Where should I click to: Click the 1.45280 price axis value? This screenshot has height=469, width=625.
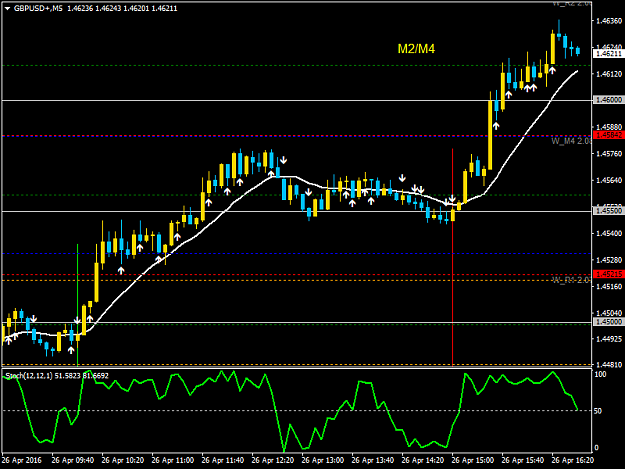pyautogui.click(x=609, y=260)
